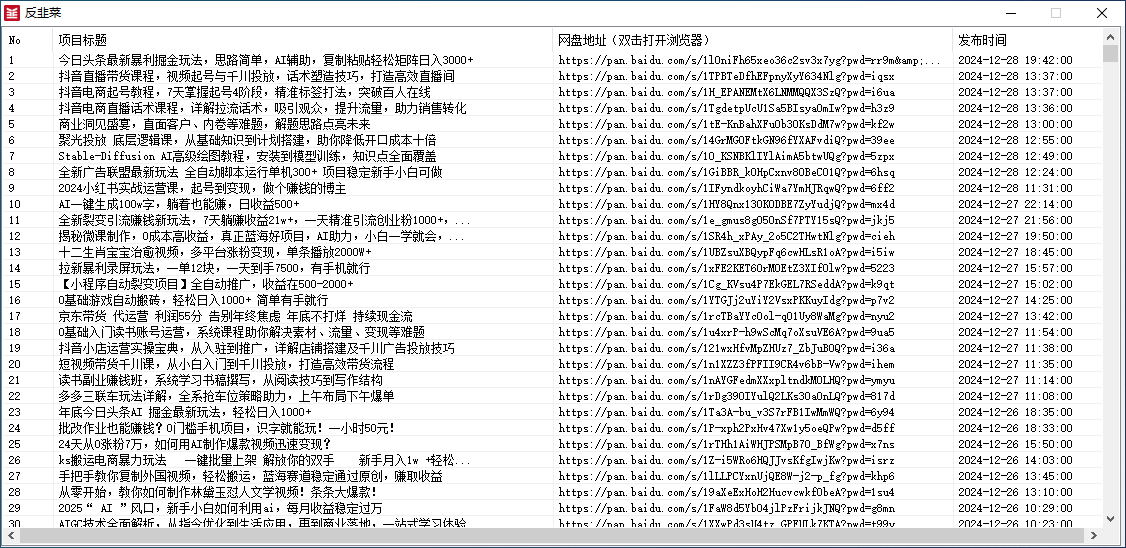Screen dimensions: 1126x548
Task: Click Baidu link ending pwd=6hsq
Action: pyautogui.click(x=727, y=172)
